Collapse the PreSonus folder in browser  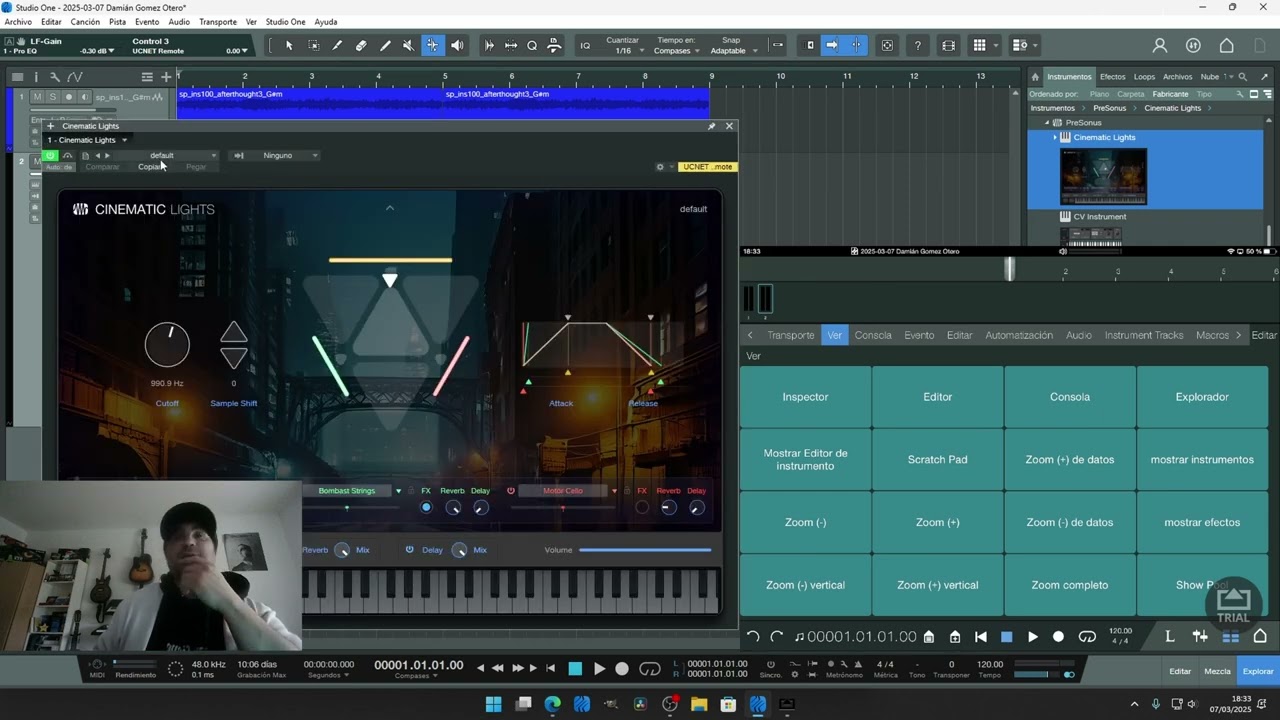coord(1046,123)
